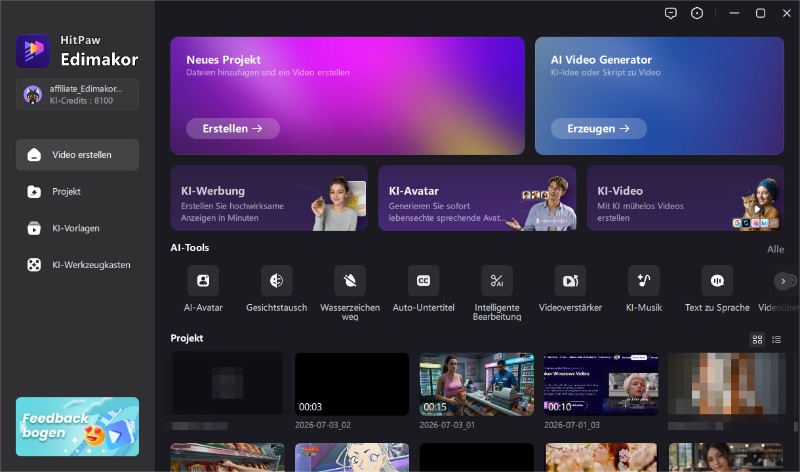The height and width of the screenshot is (472, 800).
Task: Open the Wasserzeichen weg tool
Action: 350,281
